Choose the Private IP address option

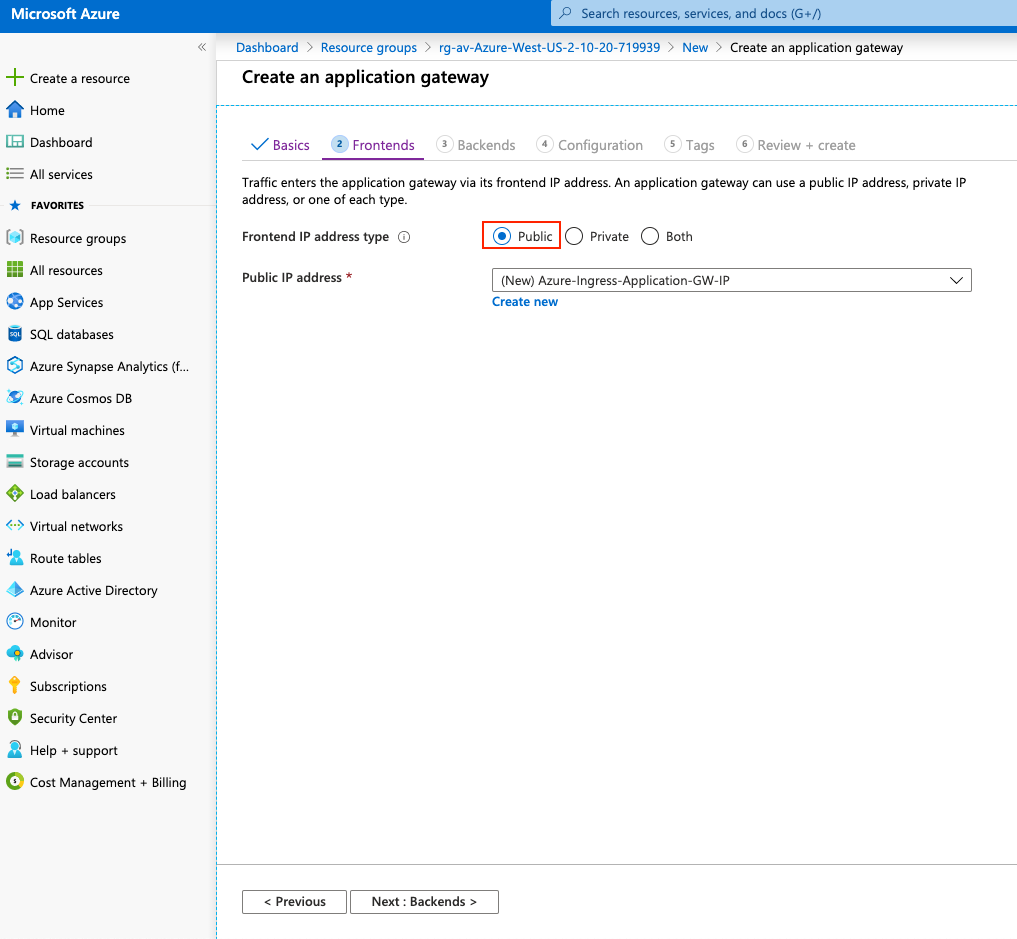573,236
